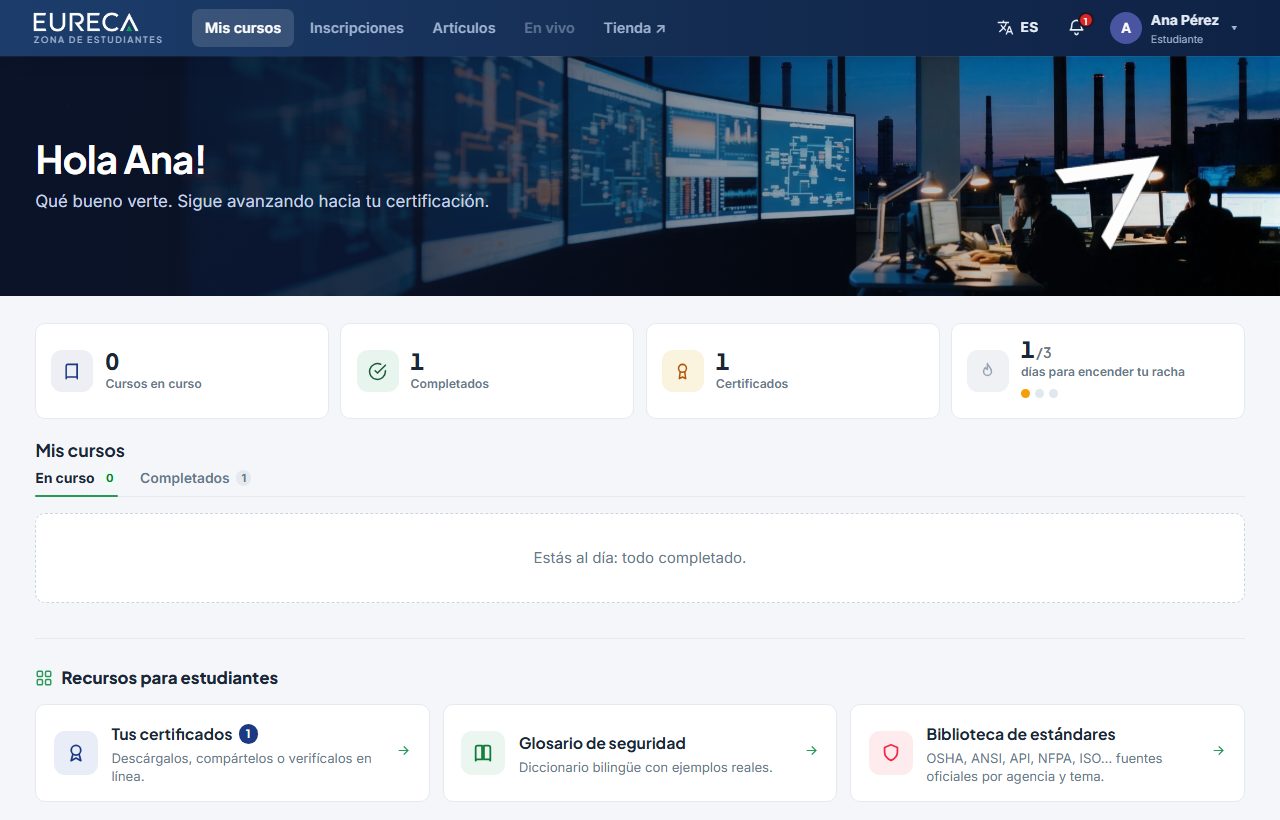The width and height of the screenshot is (1280, 820).
Task: Click the 'Estudiante' role label
Action: coord(1177,40)
